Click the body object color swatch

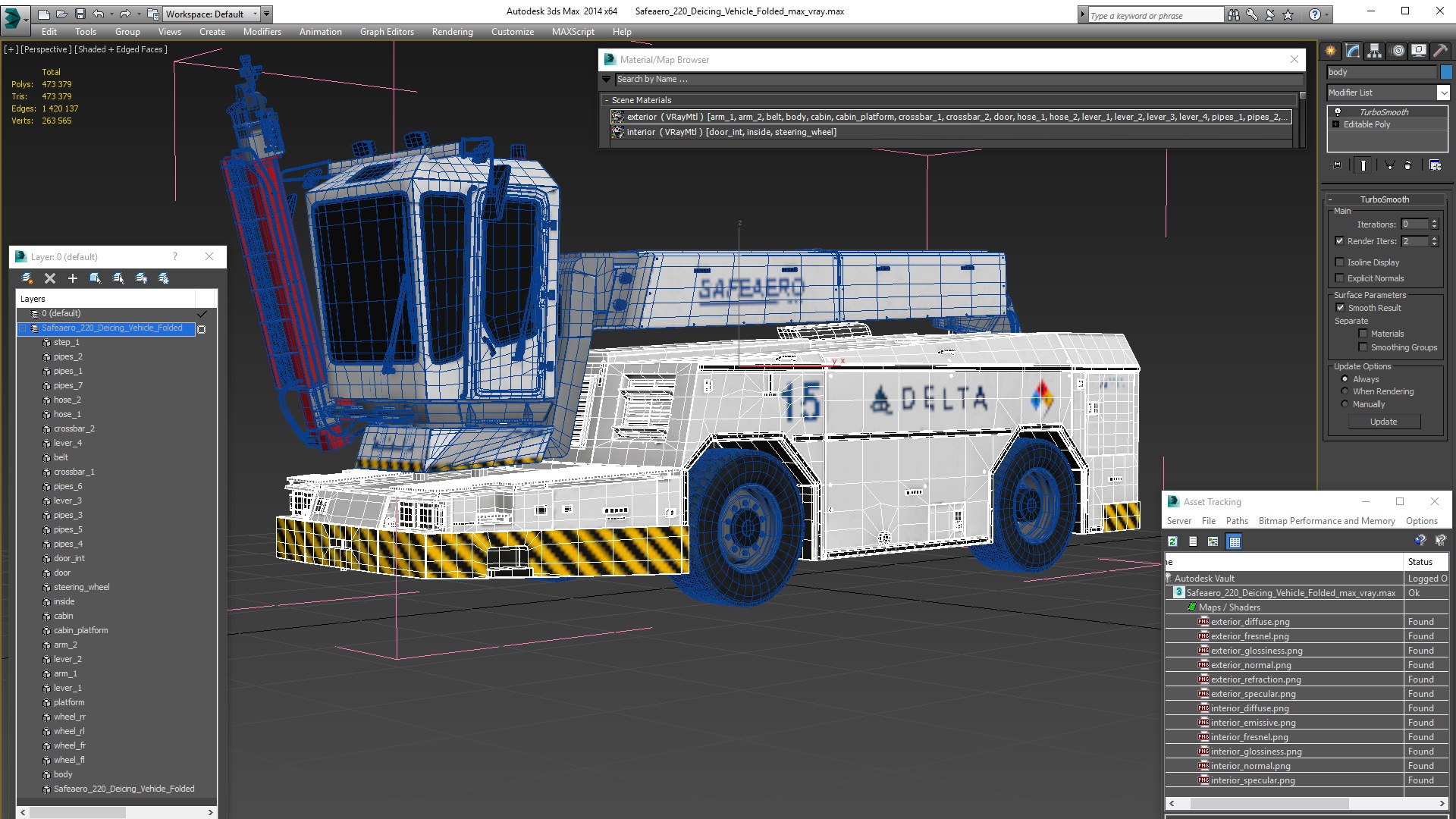pyautogui.click(x=1446, y=72)
